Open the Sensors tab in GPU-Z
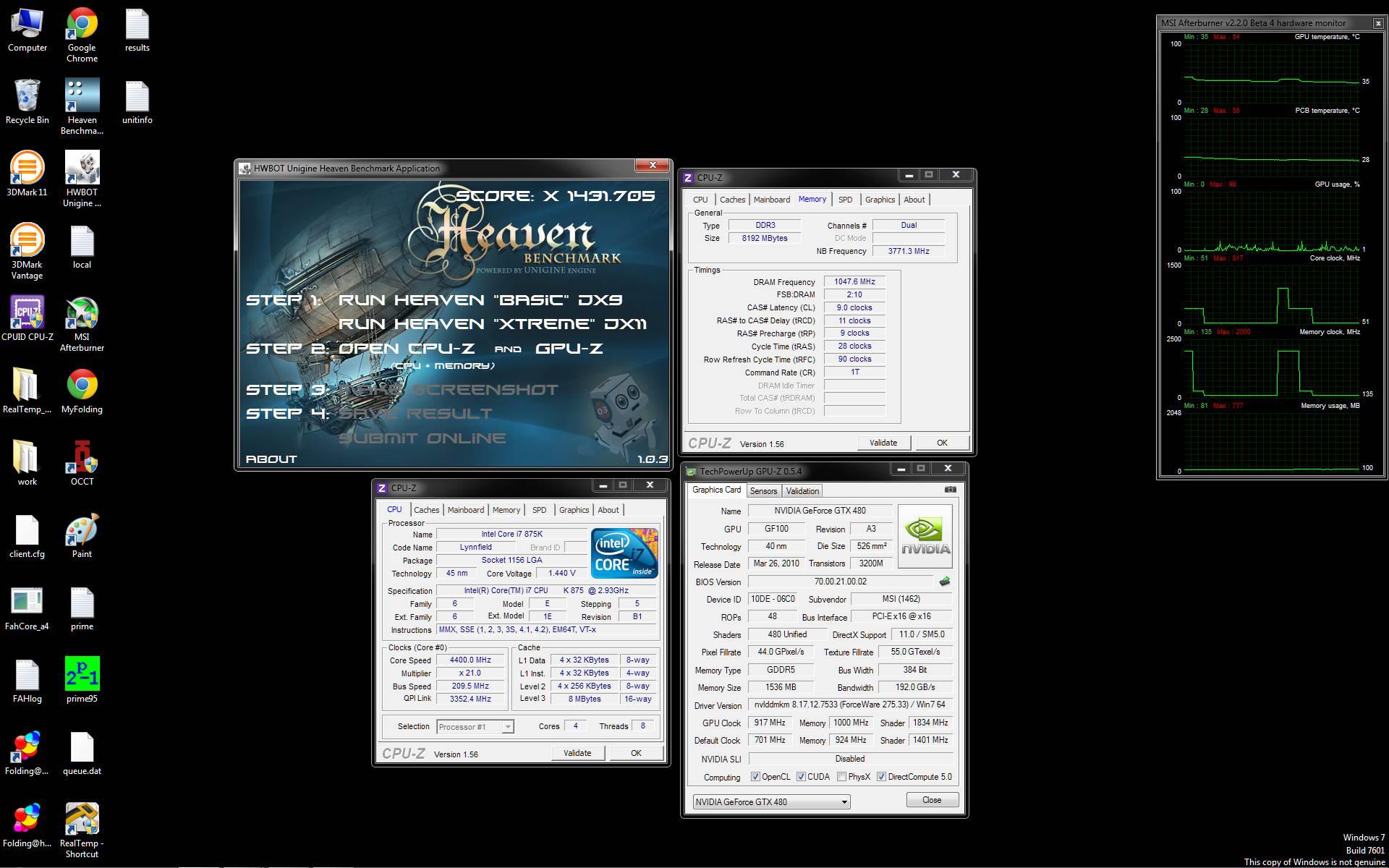 tap(763, 491)
